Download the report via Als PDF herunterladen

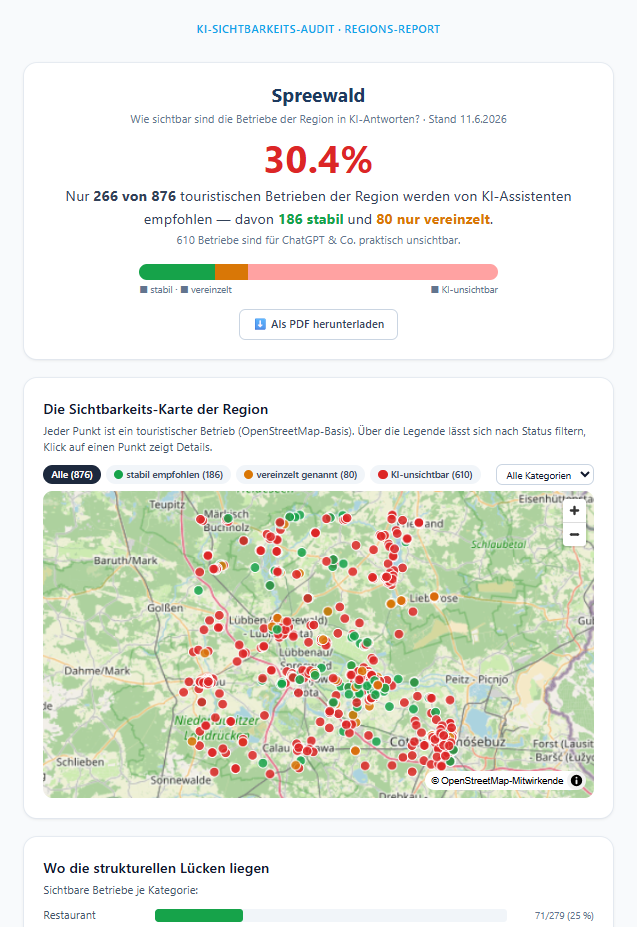pyautogui.click(x=318, y=324)
